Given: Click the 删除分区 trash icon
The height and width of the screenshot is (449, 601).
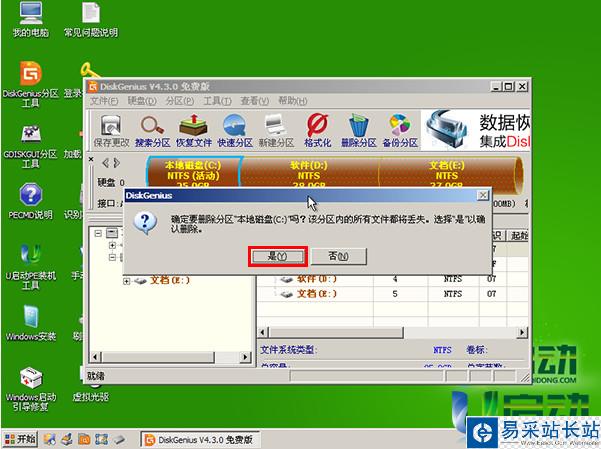Looking at the screenshot, I should 358,131.
